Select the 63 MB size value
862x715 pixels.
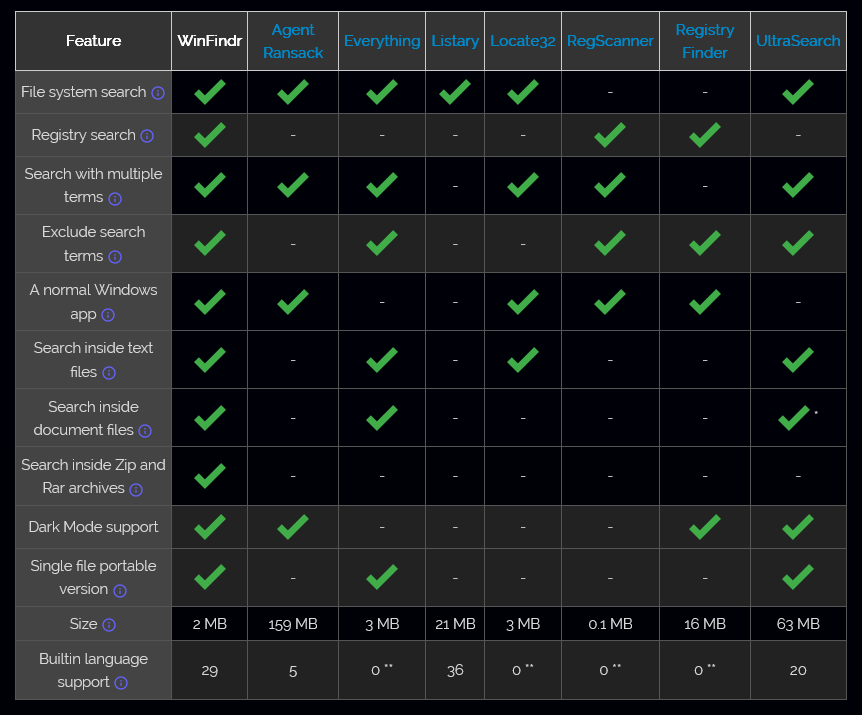[798, 624]
